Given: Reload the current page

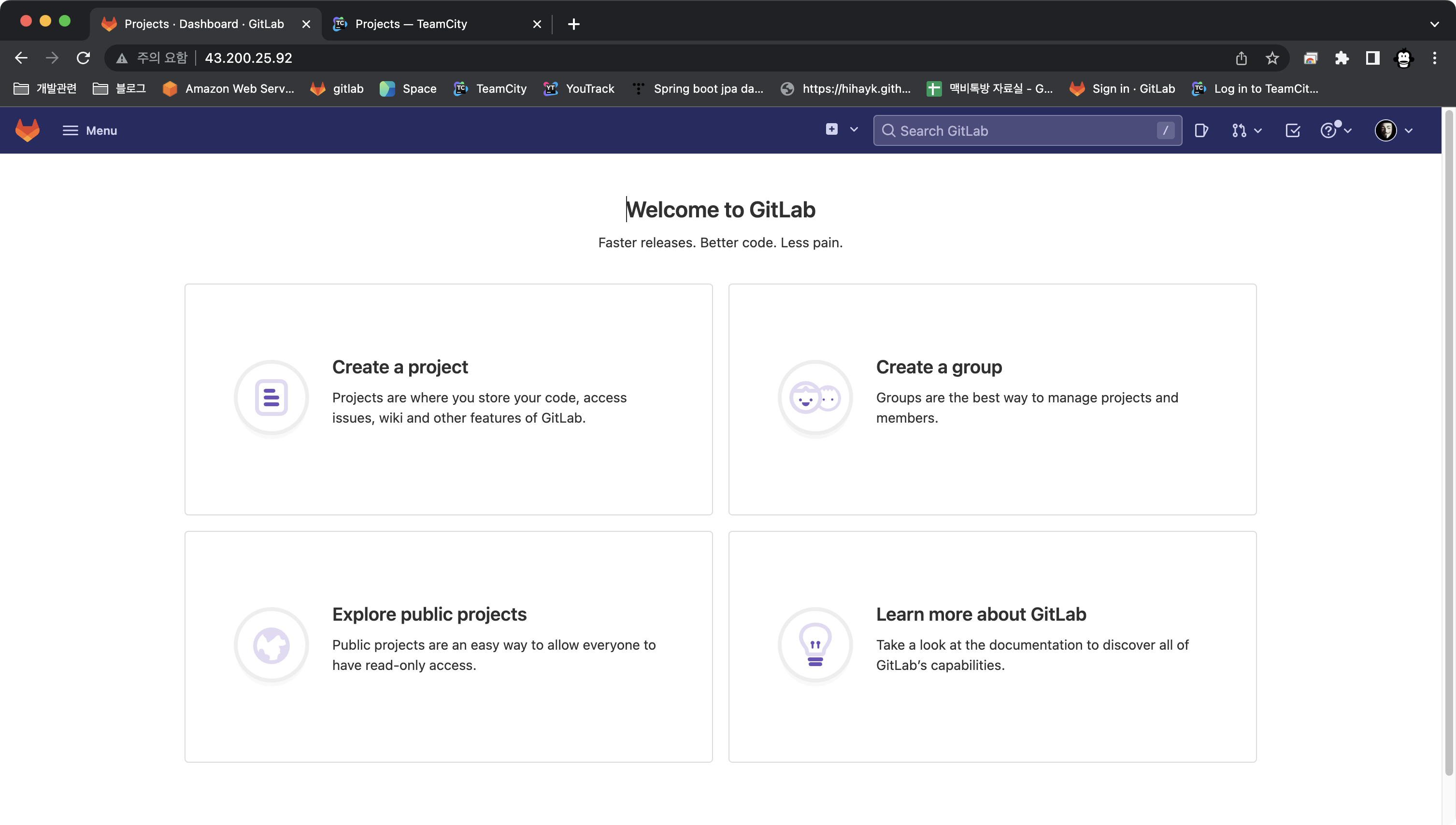Looking at the screenshot, I should tap(83, 58).
